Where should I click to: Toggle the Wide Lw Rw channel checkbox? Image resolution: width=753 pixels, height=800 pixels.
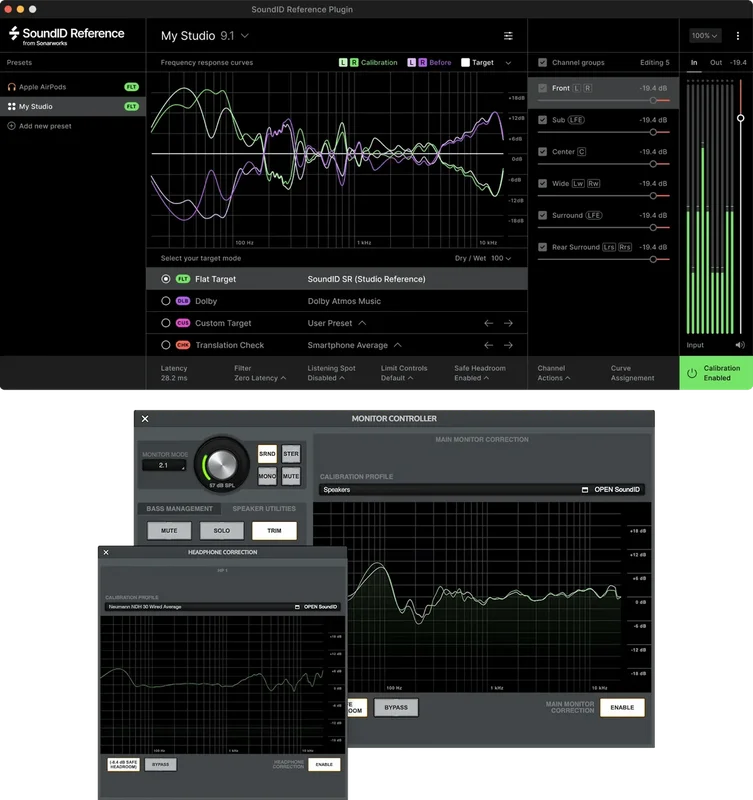542,183
